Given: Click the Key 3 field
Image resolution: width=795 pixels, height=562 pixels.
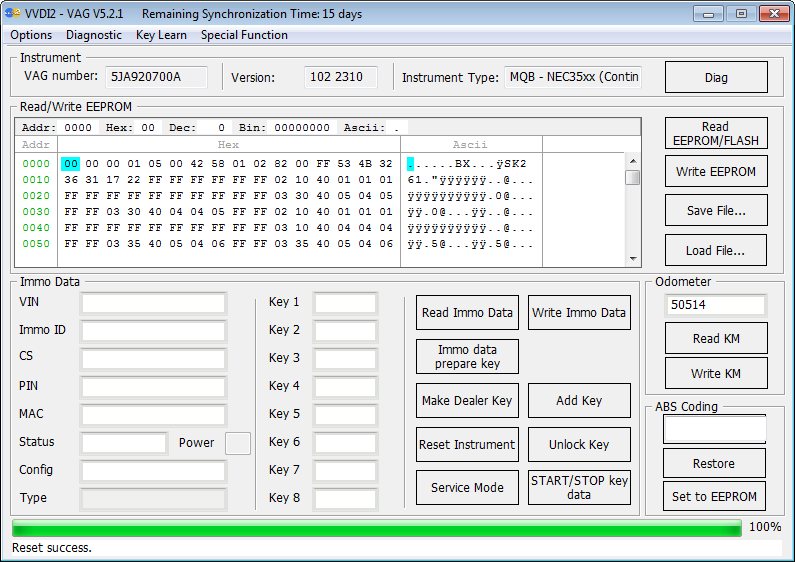Looking at the screenshot, I should pyautogui.click(x=345, y=359).
